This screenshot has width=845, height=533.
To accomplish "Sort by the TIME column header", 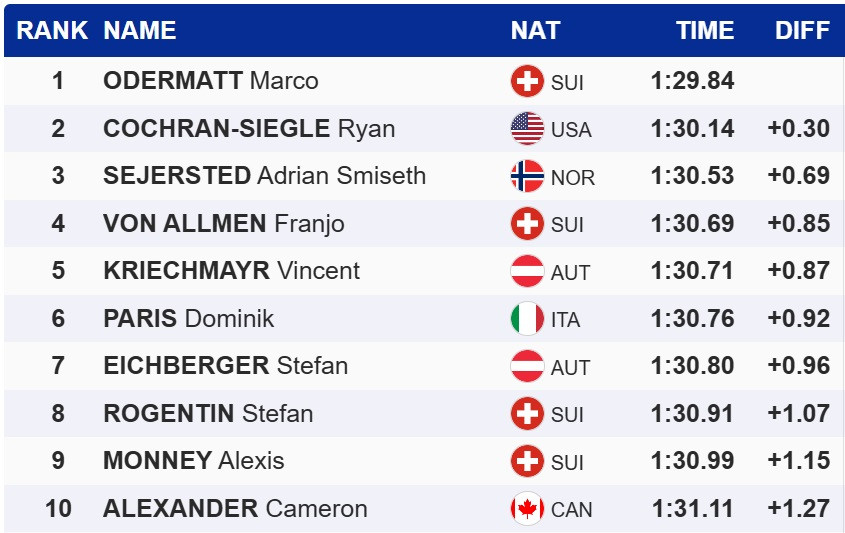I will [705, 30].
